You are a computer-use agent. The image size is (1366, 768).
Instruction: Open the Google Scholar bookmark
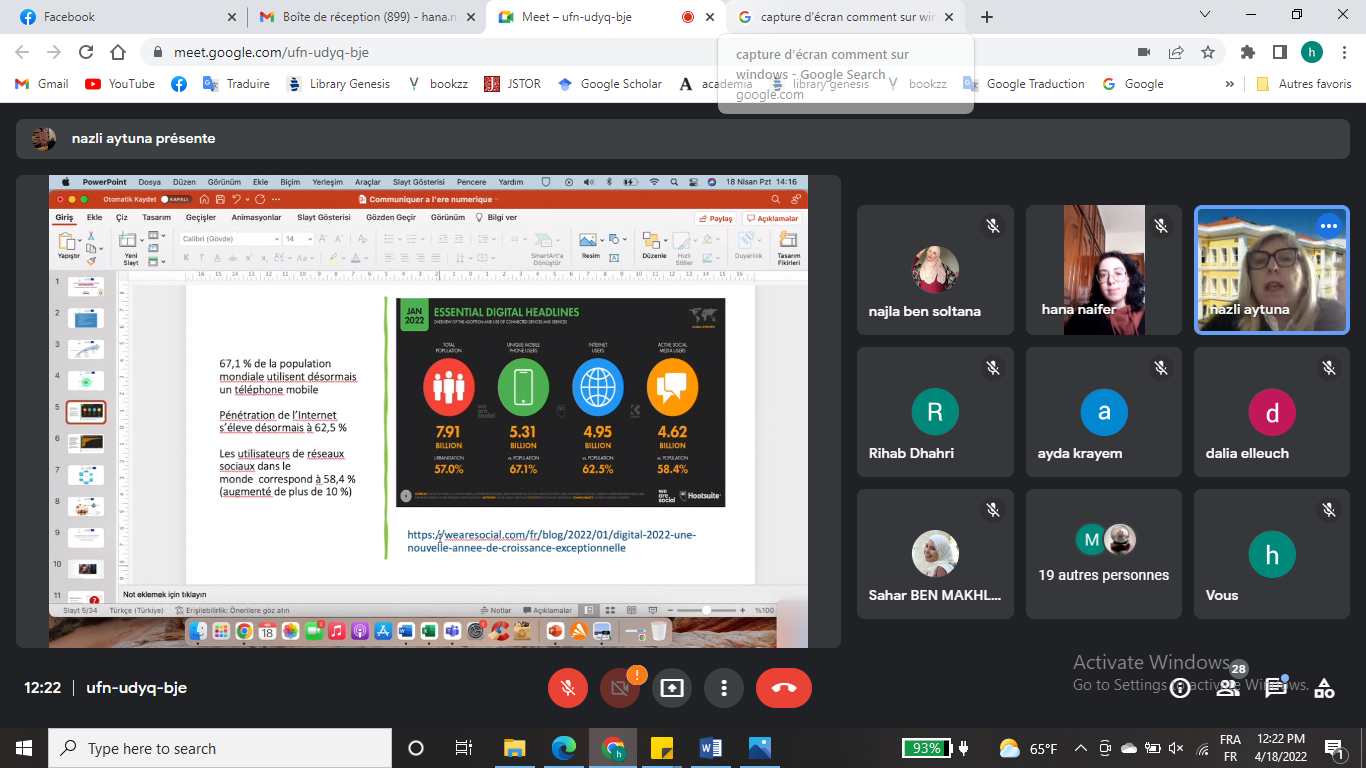point(610,84)
